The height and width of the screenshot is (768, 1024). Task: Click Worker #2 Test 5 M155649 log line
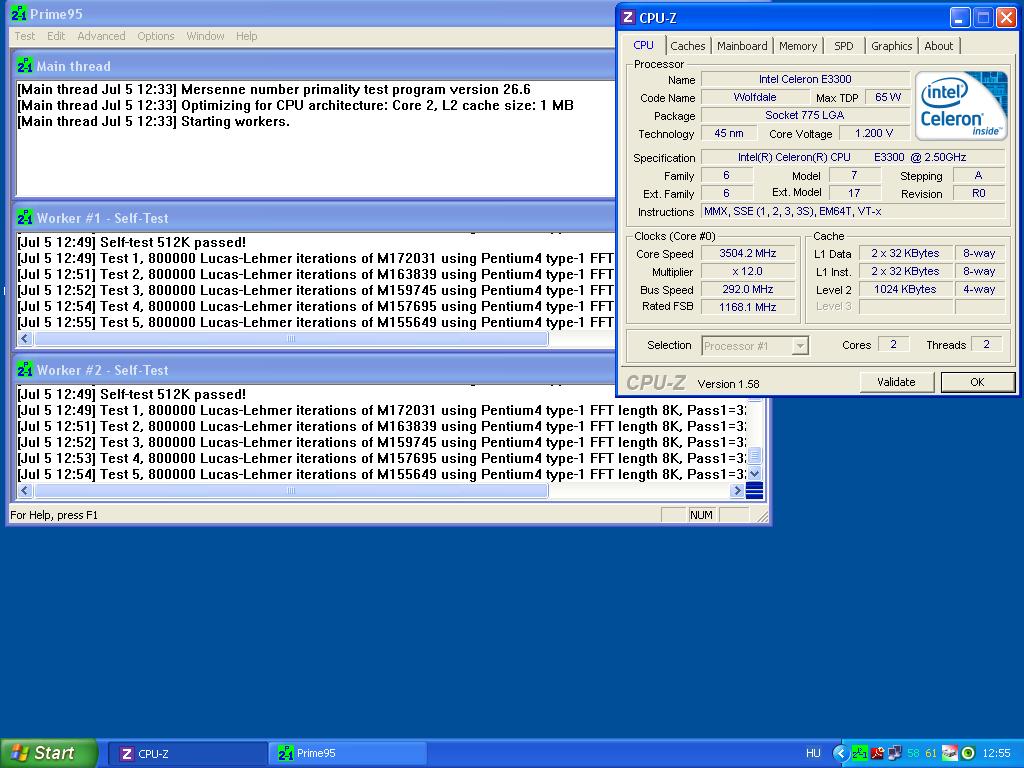click(381, 475)
